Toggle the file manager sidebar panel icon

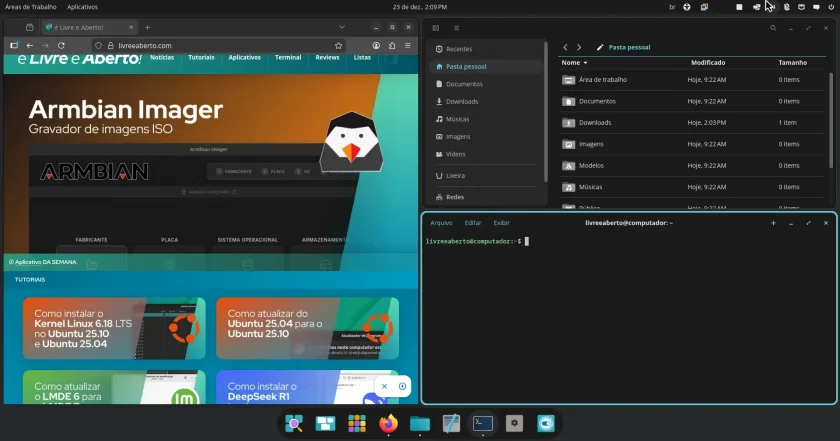point(436,28)
